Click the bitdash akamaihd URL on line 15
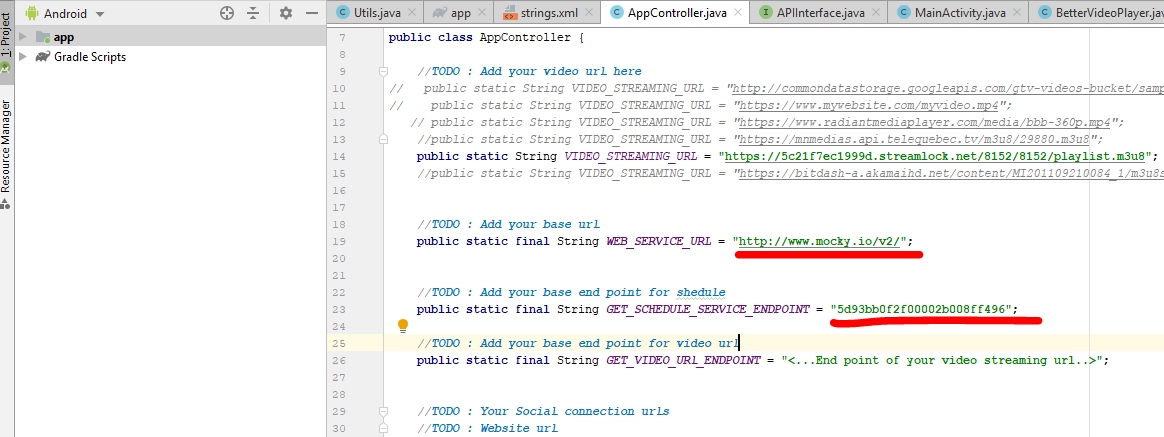Image resolution: width=1164 pixels, height=437 pixels. click(x=952, y=174)
